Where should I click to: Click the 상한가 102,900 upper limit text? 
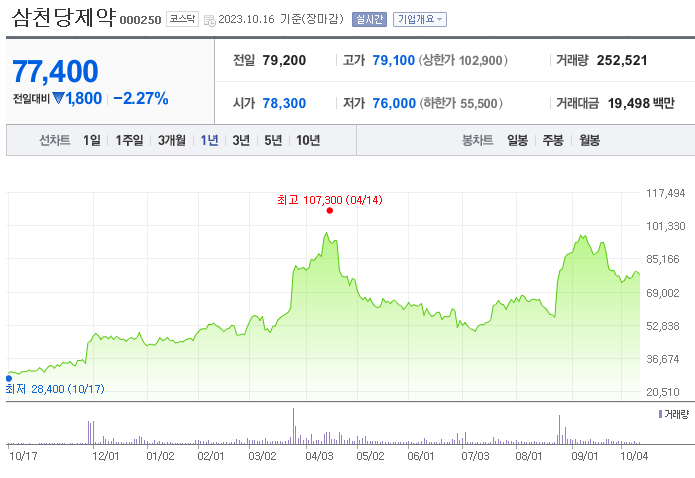point(463,60)
